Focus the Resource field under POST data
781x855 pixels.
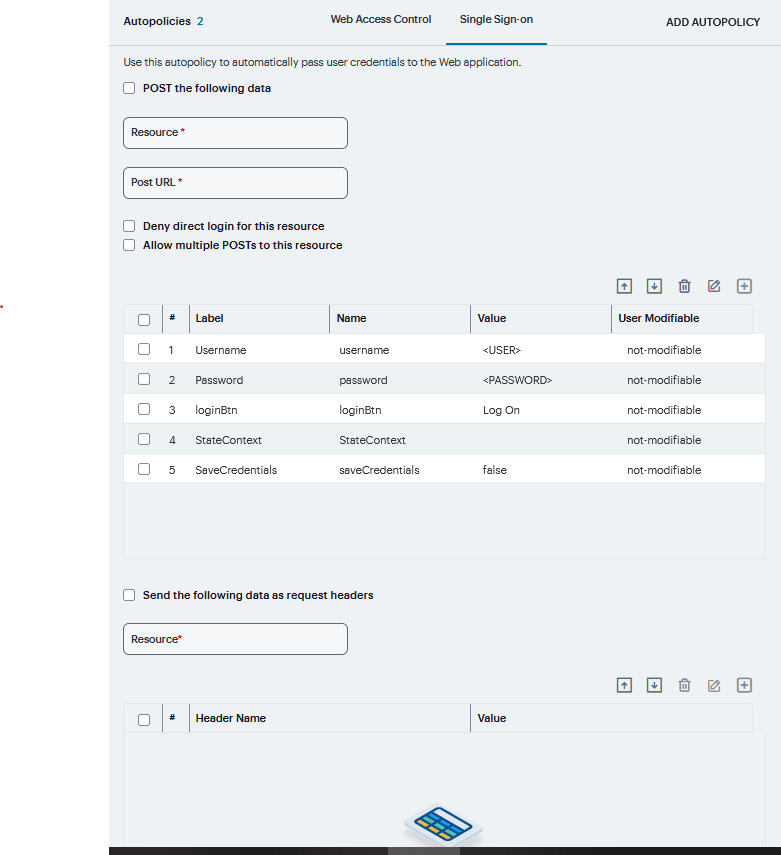pos(235,133)
